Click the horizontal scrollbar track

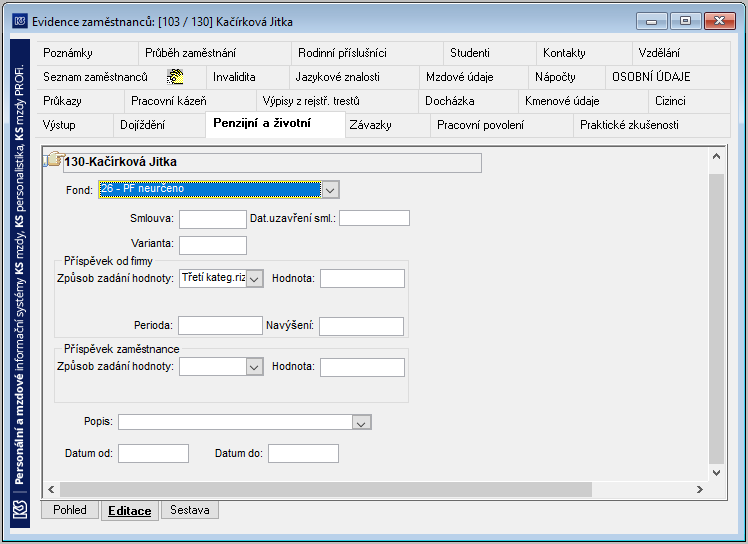point(326,490)
